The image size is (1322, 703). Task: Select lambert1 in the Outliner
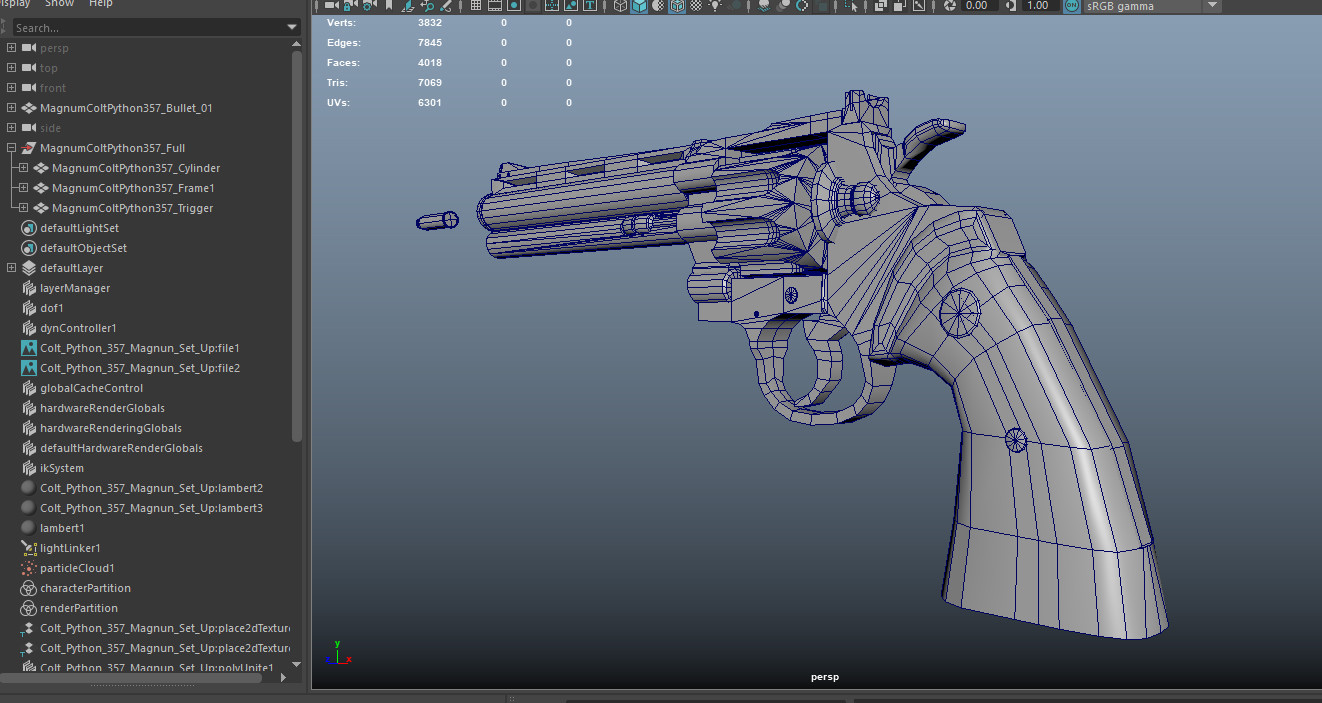tap(64, 527)
